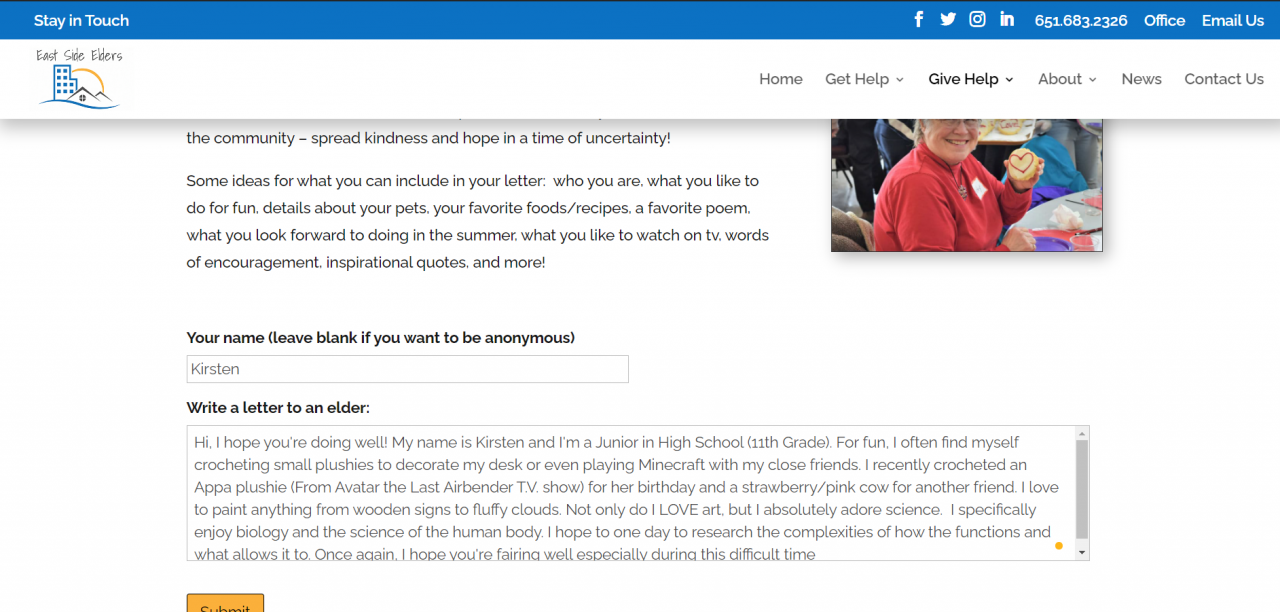Expand the Get Help dropdown menu
The height and width of the screenshot is (612, 1280).
pos(864,79)
